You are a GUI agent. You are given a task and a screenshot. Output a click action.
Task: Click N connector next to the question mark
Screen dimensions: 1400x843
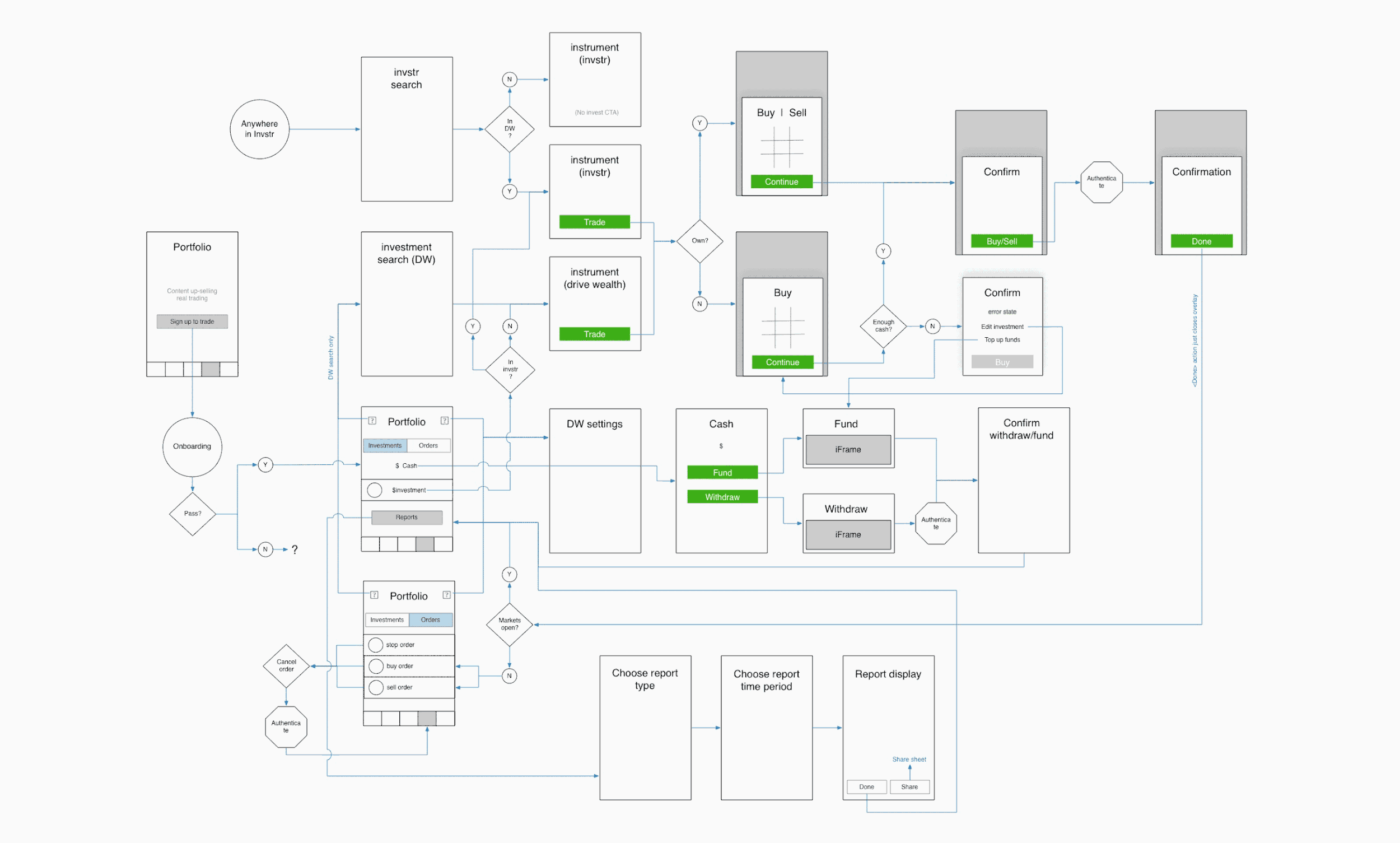coord(265,549)
